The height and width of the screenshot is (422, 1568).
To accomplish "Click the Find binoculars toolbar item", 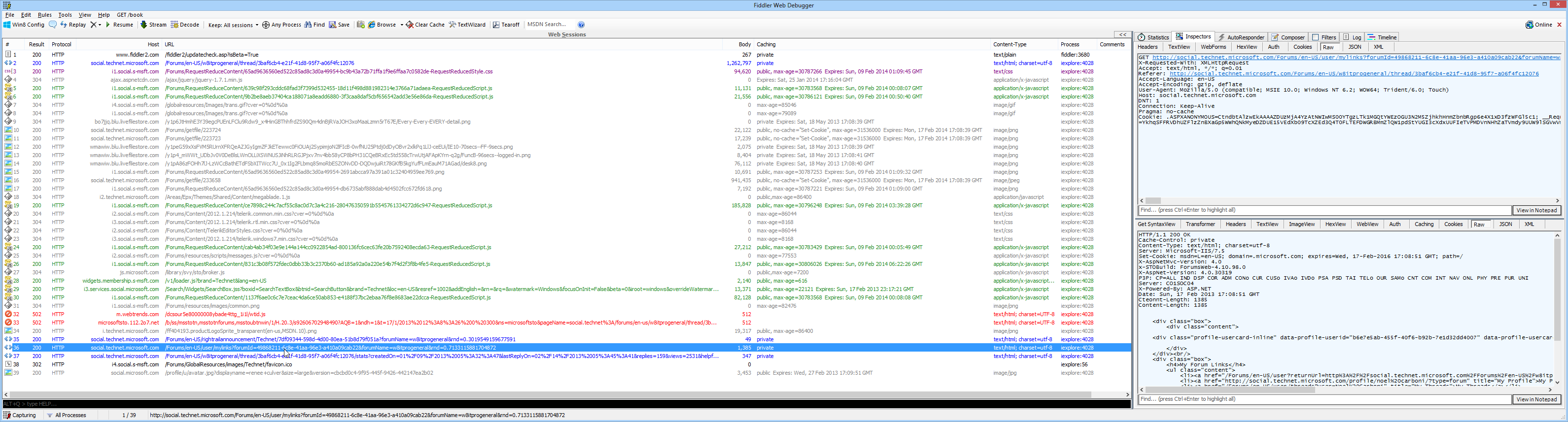I will (314, 25).
